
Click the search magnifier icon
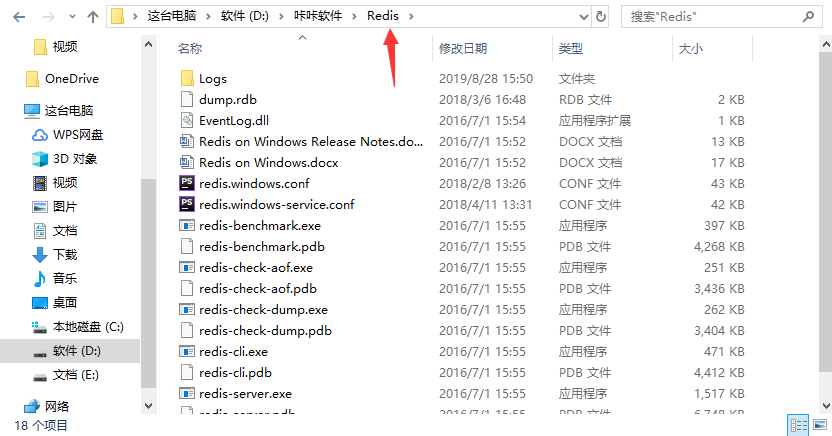(808, 17)
